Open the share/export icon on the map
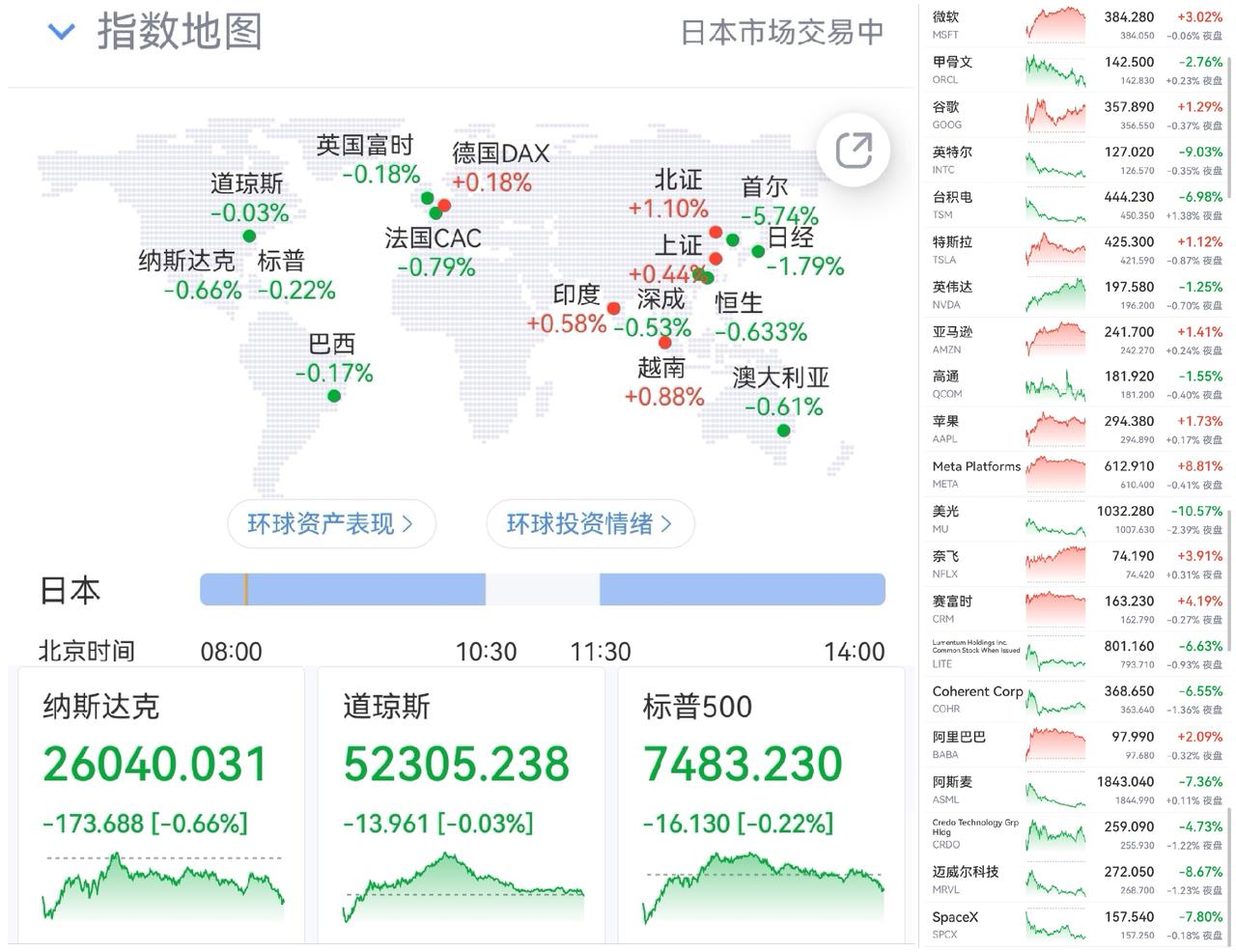This screenshot has height=952, width=1236. click(x=853, y=151)
